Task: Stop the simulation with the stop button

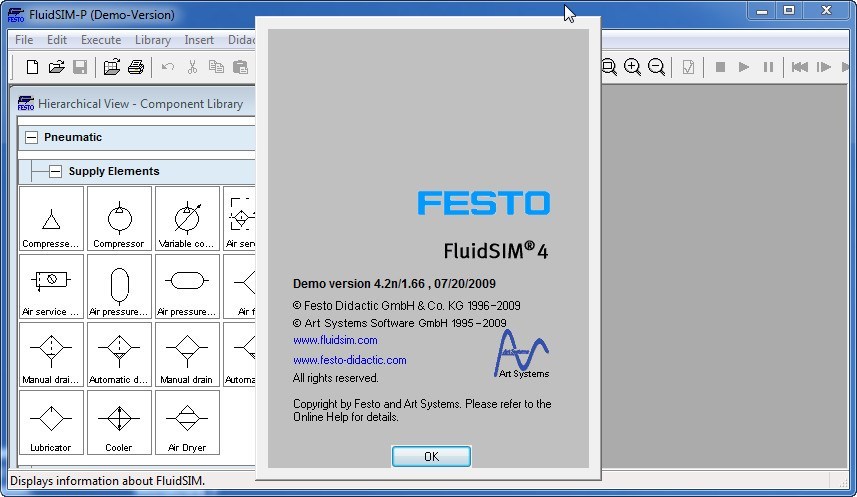Action: click(720, 67)
